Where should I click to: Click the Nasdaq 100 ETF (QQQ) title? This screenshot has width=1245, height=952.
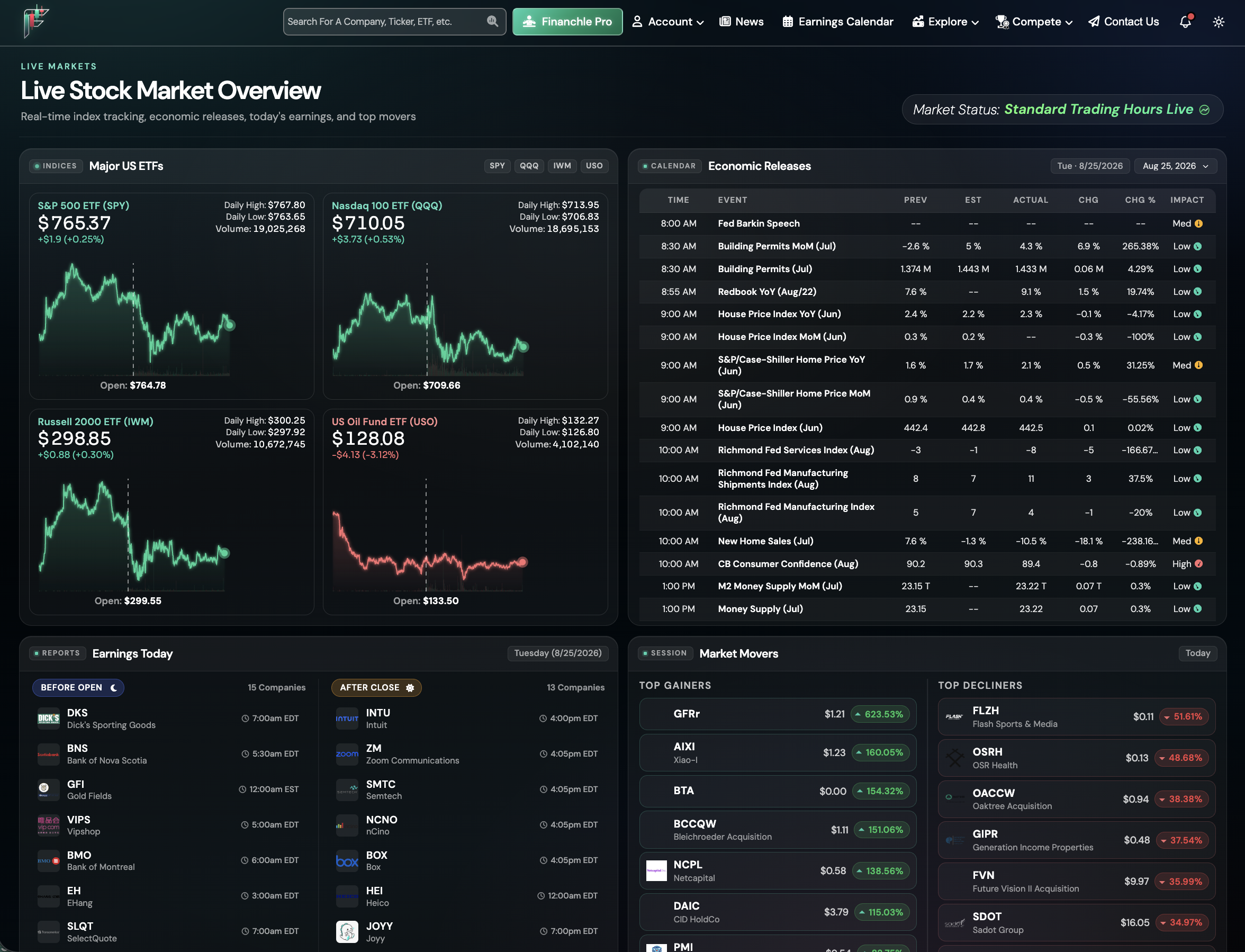click(387, 205)
